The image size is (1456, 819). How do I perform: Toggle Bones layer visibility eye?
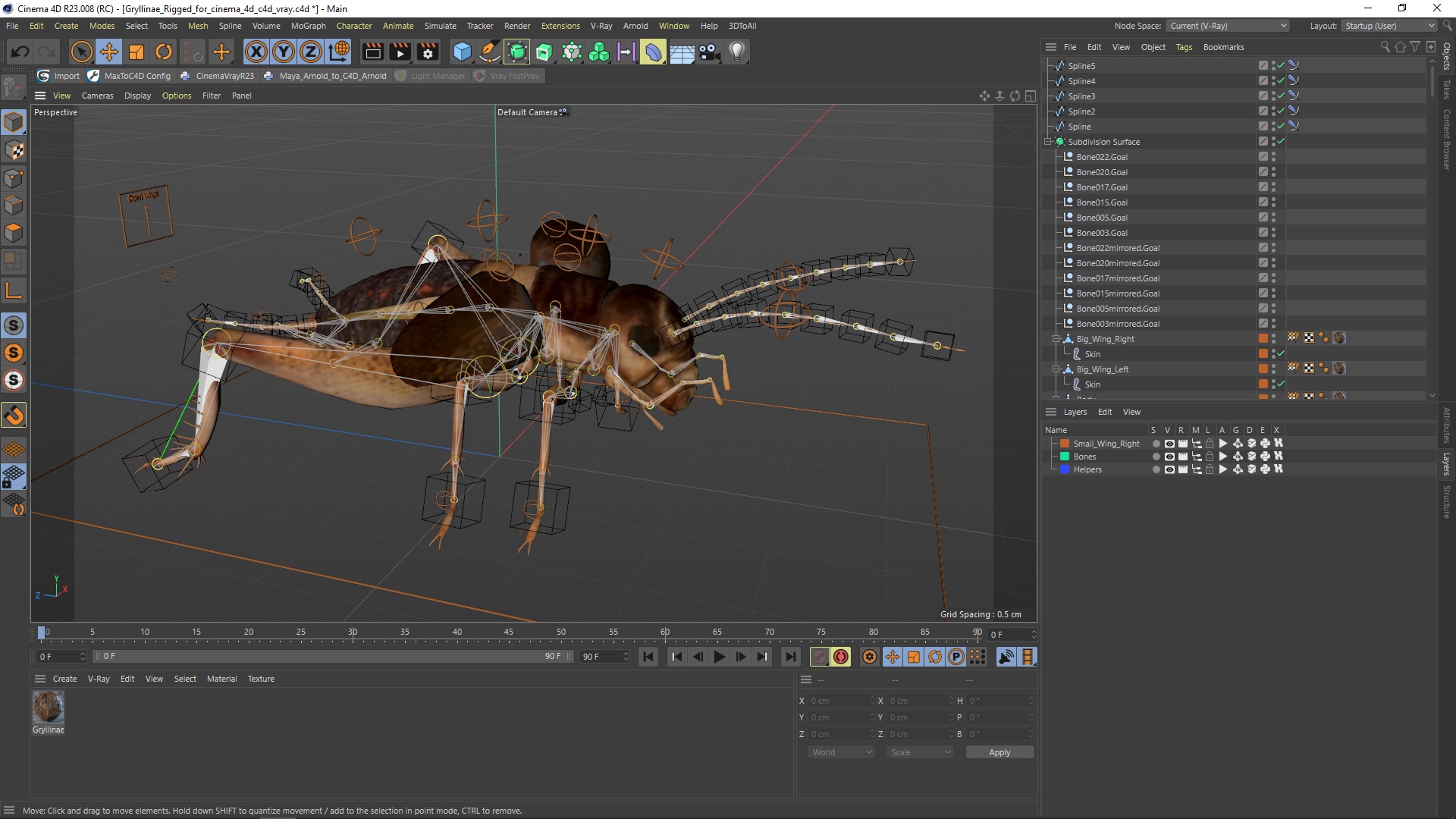coord(1169,457)
